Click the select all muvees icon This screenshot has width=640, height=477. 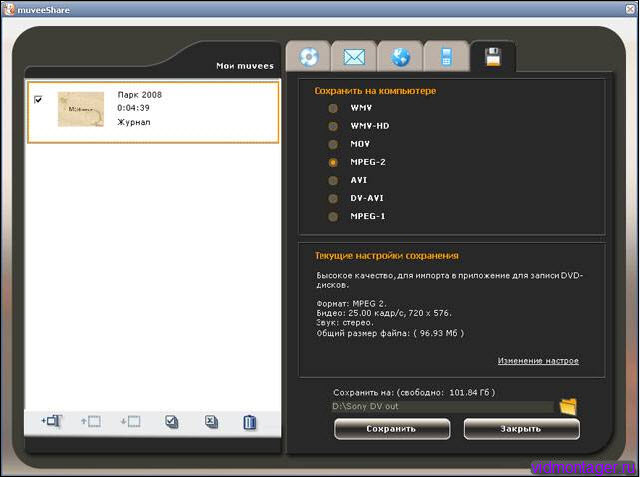[172, 422]
